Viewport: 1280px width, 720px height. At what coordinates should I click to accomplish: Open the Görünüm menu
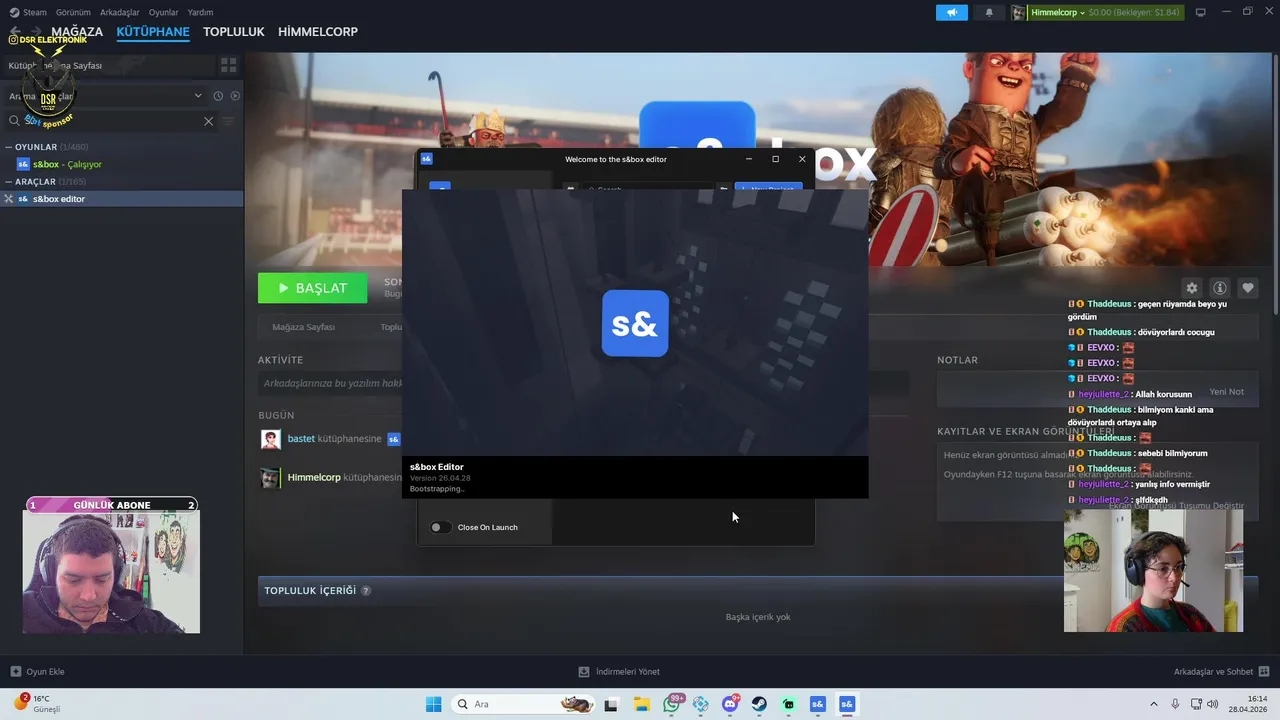[x=73, y=12]
